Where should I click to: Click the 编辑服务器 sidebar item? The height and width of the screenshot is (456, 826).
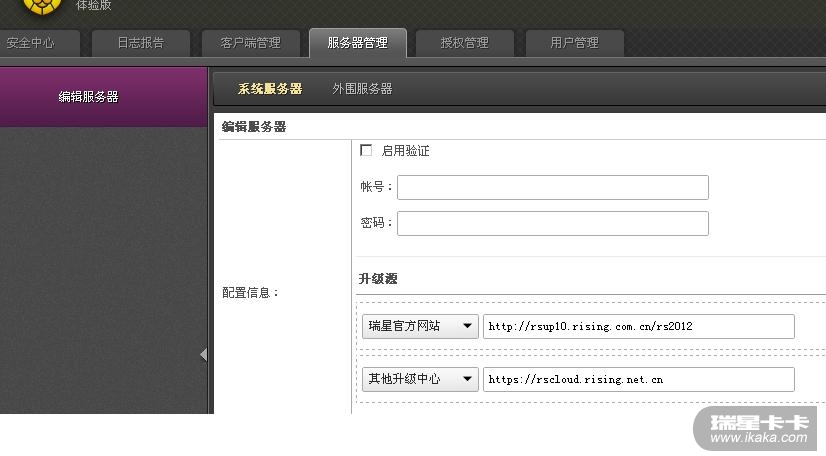[104, 97]
